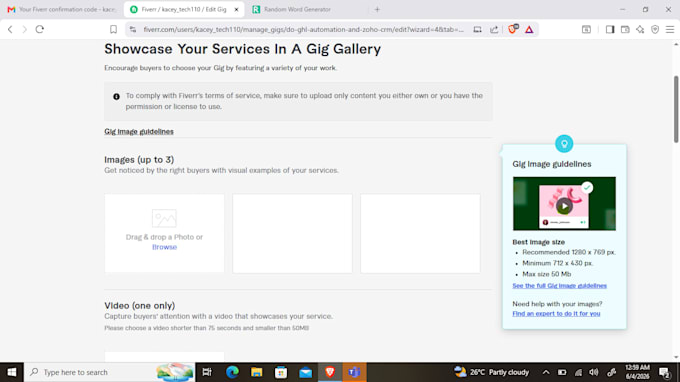Open Brave Wallet icon
Viewport: 680px width, 382px height.
pos(625,29)
